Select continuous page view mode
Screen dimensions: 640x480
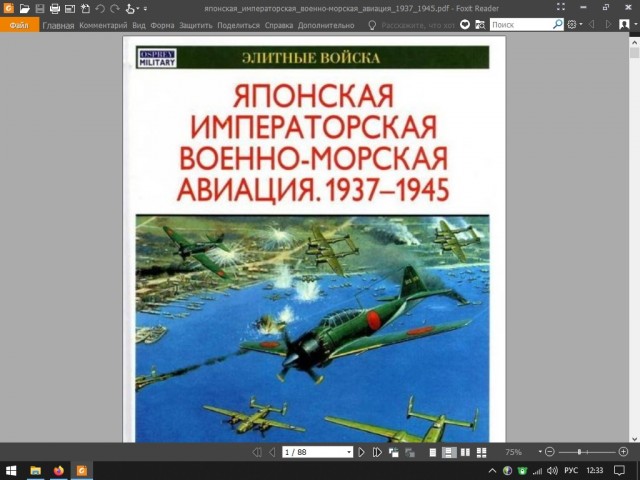pos(449,452)
